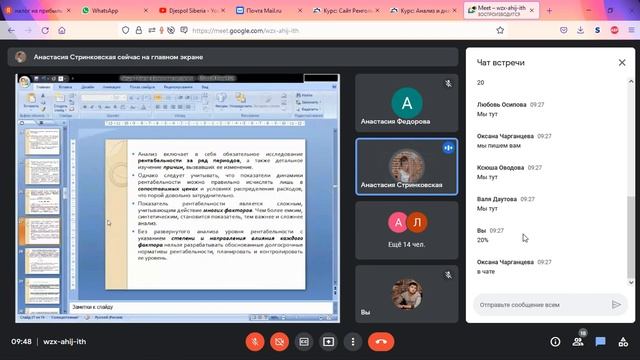Click microphone permission icon in address bar
Viewport: 640px width, 360px height.
point(162,30)
